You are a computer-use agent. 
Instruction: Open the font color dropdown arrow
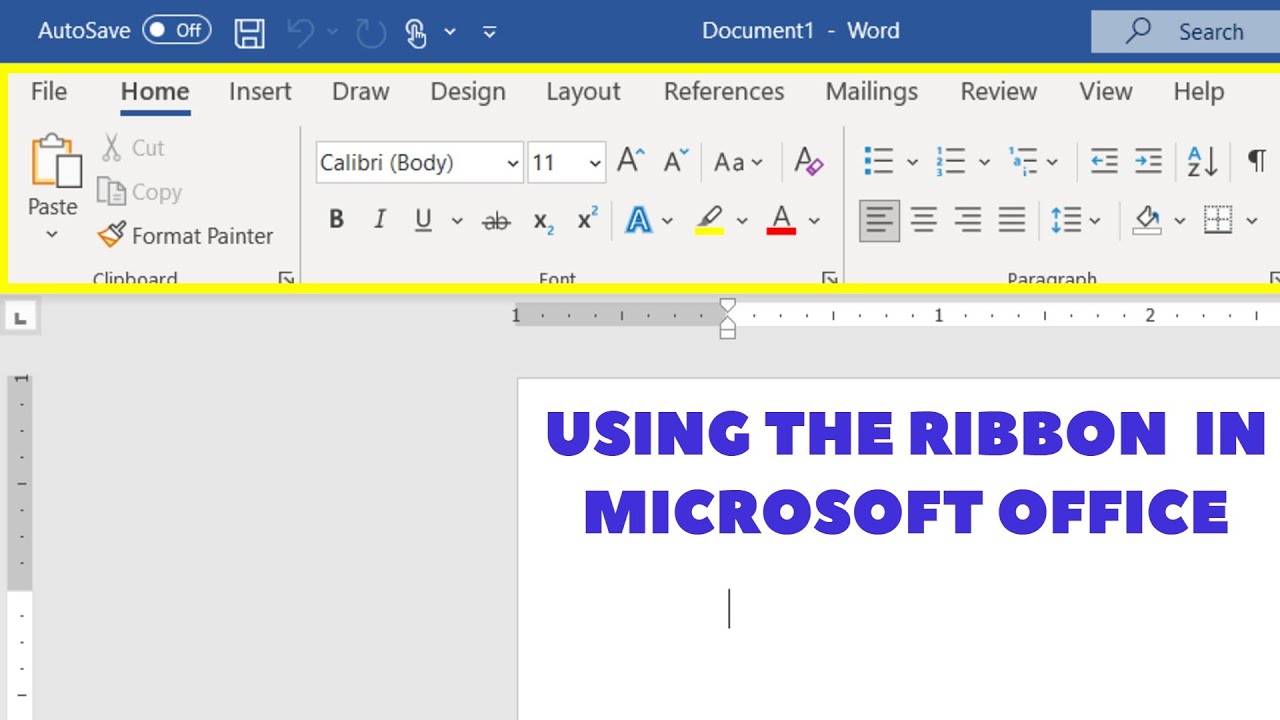[814, 221]
